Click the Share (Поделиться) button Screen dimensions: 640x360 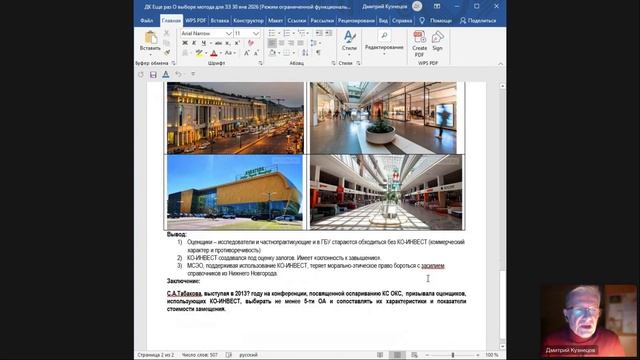(x=478, y=20)
